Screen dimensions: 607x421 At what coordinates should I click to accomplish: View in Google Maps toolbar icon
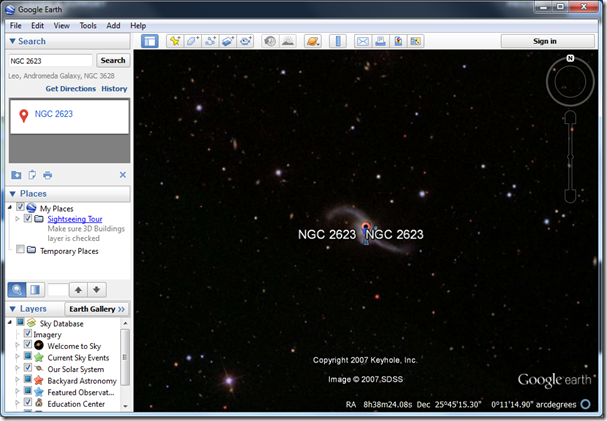click(x=415, y=41)
